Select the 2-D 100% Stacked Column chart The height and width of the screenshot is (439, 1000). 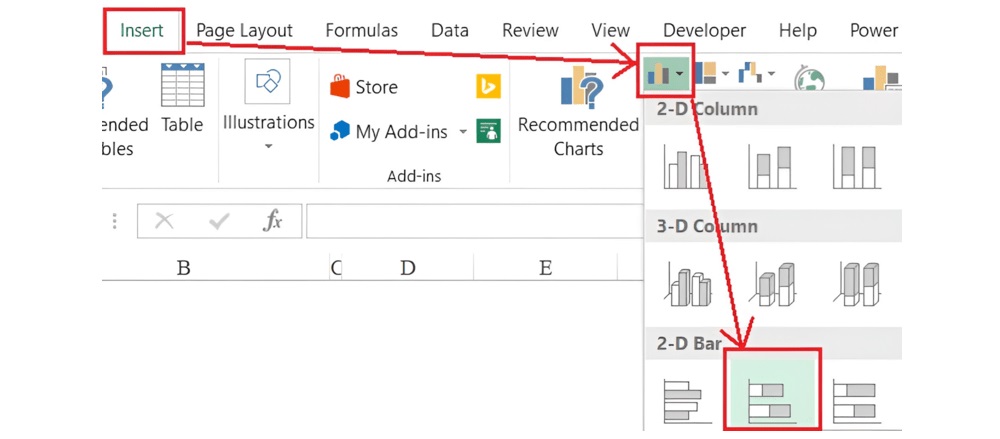(x=857, y=166)
